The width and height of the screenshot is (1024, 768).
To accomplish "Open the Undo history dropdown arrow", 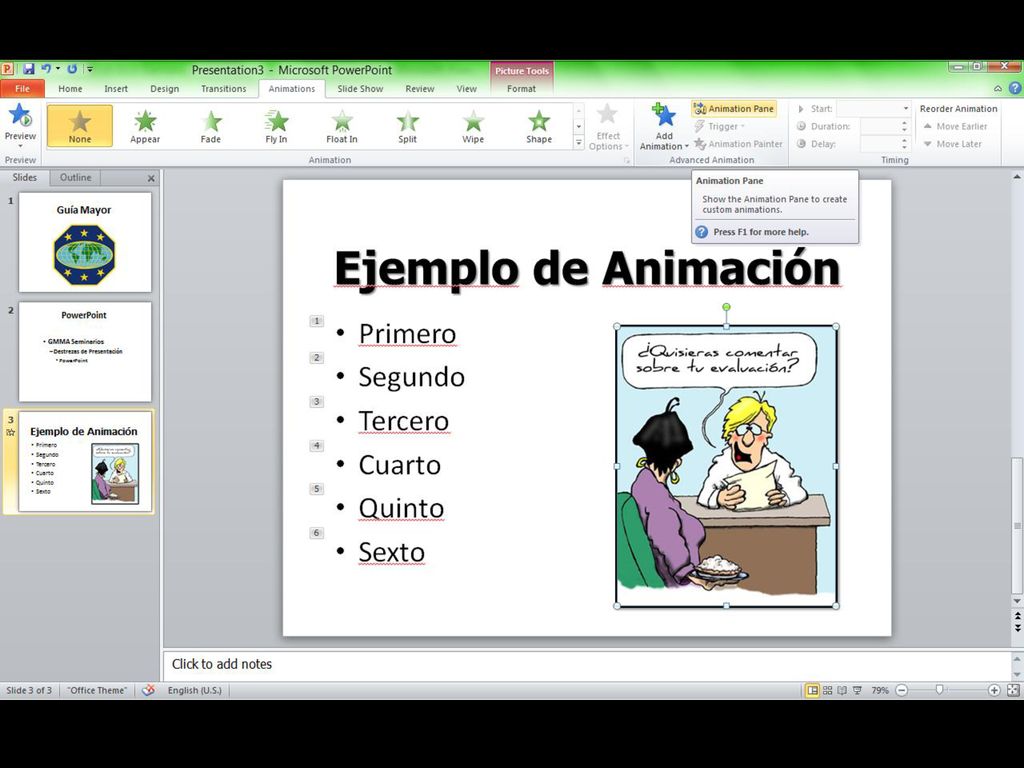I will (x=57, y=69).
